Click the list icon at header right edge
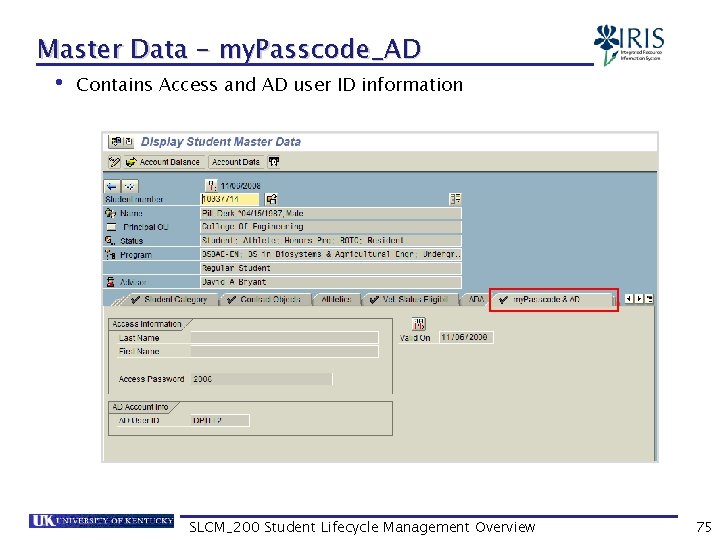This screenshot has width=720, height=540. click(455, 199)
